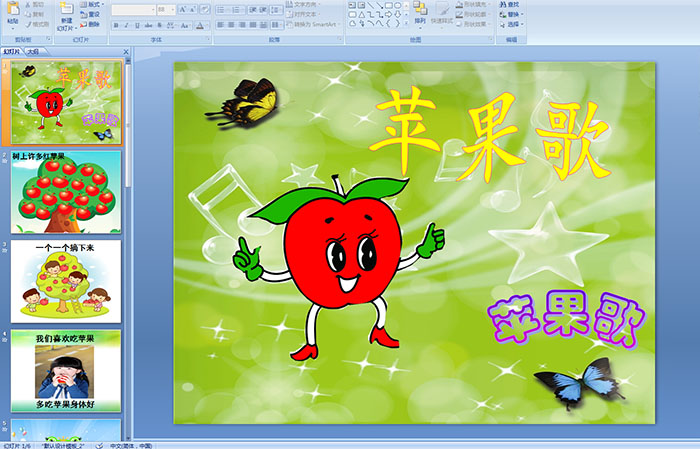Select slide 4 thumbnail 我们喜欢吃苹果
The width and height of the screenshot is (700, 449).
66,370
